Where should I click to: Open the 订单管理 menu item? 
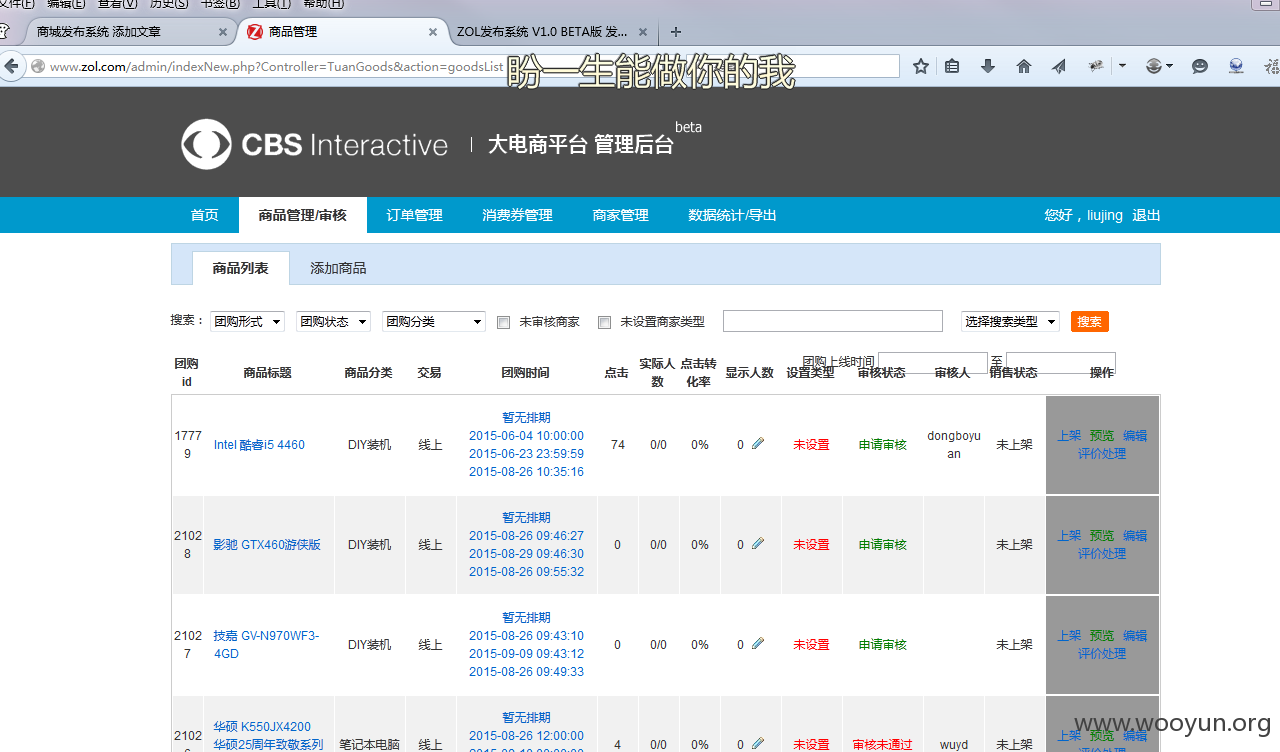point(414,215)
